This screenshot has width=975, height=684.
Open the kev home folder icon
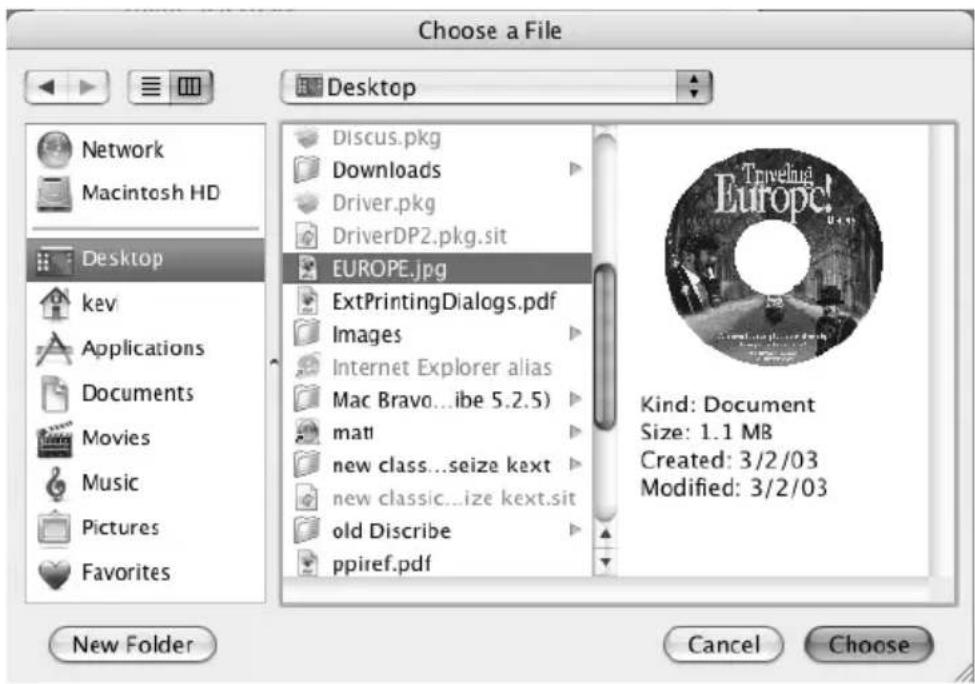55,303
